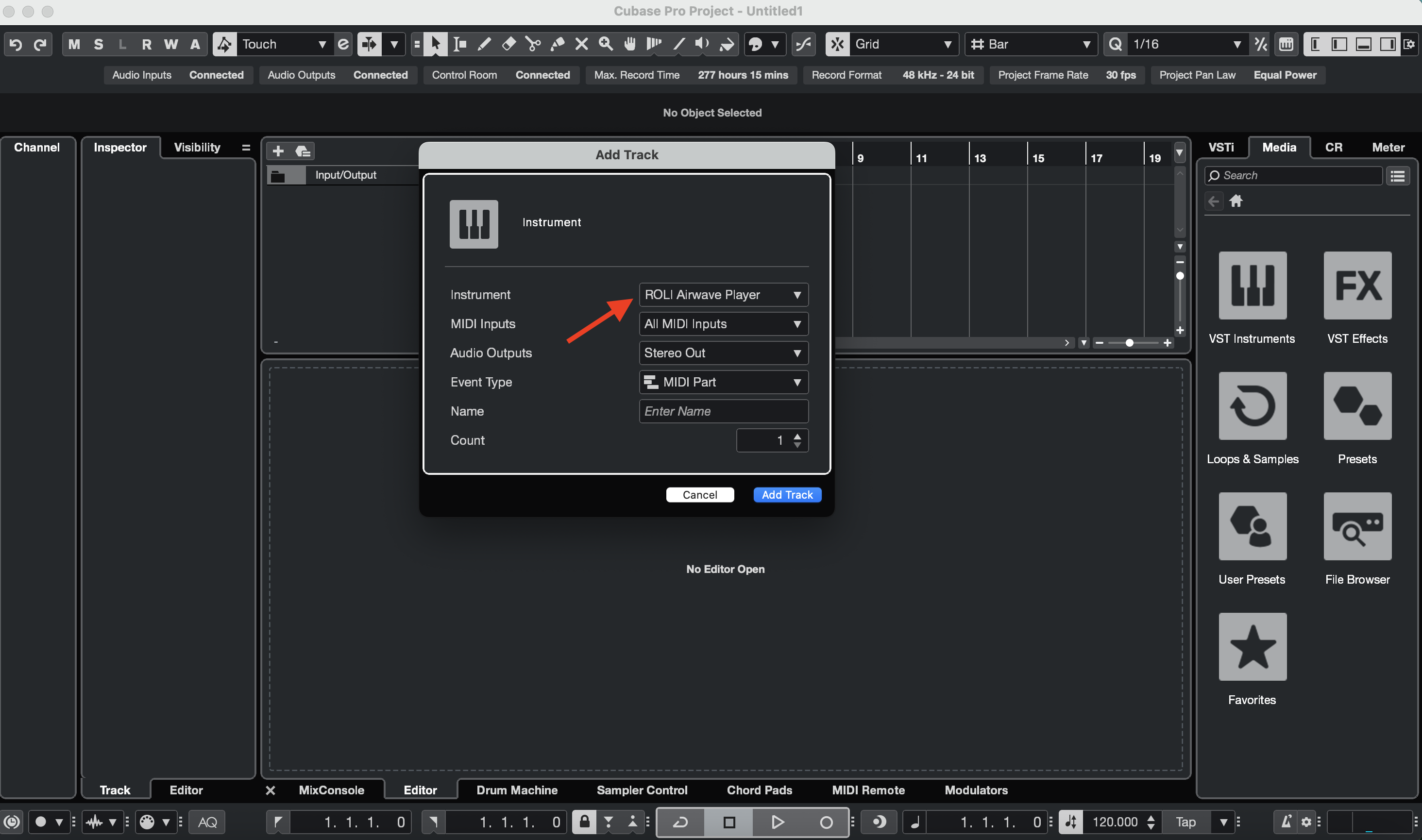Screen dimensions: 1422x840
Task: Open the MixConsole lower zone tab
Action: click(x=331, y=790)
